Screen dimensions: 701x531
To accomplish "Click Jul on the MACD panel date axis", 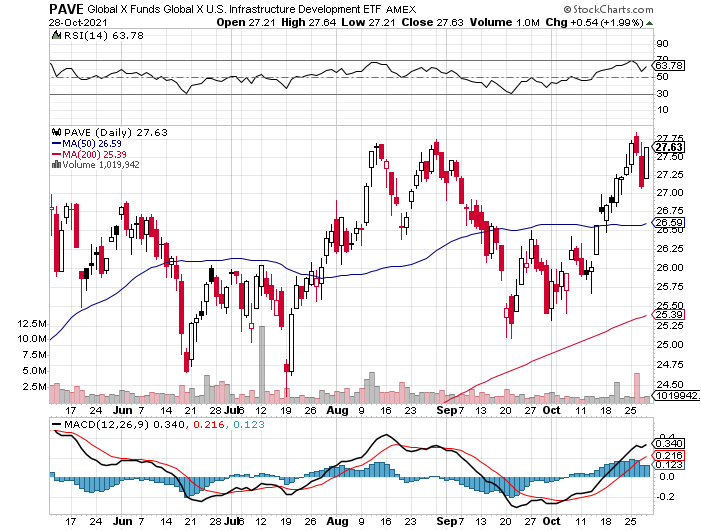I will (x=232, y=521).
